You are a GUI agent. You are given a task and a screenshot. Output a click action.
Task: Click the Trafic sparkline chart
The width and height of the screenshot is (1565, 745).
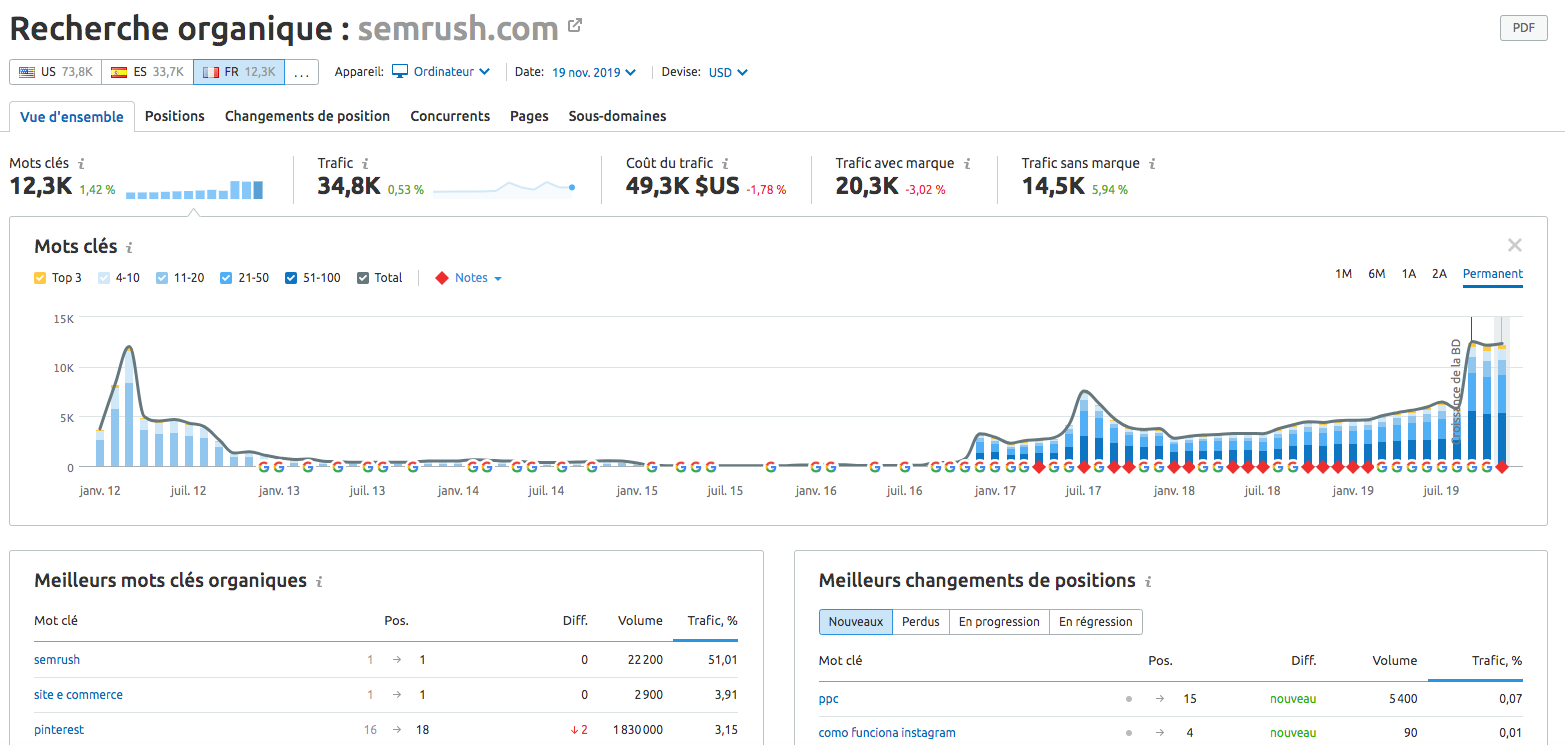pyautogui.click(x=505, y=188)
